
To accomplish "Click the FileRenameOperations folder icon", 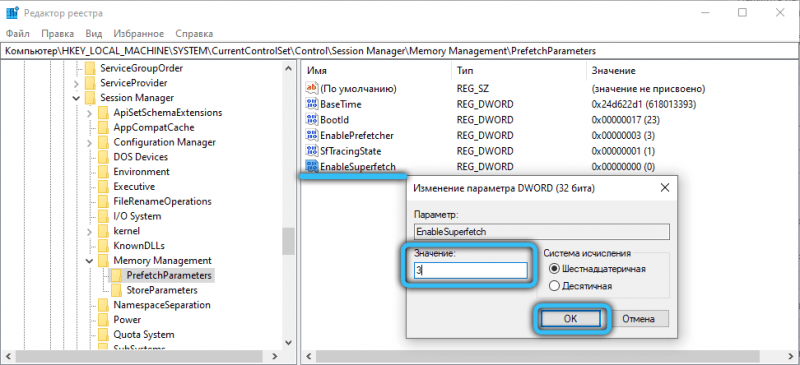I will (104, 201).
